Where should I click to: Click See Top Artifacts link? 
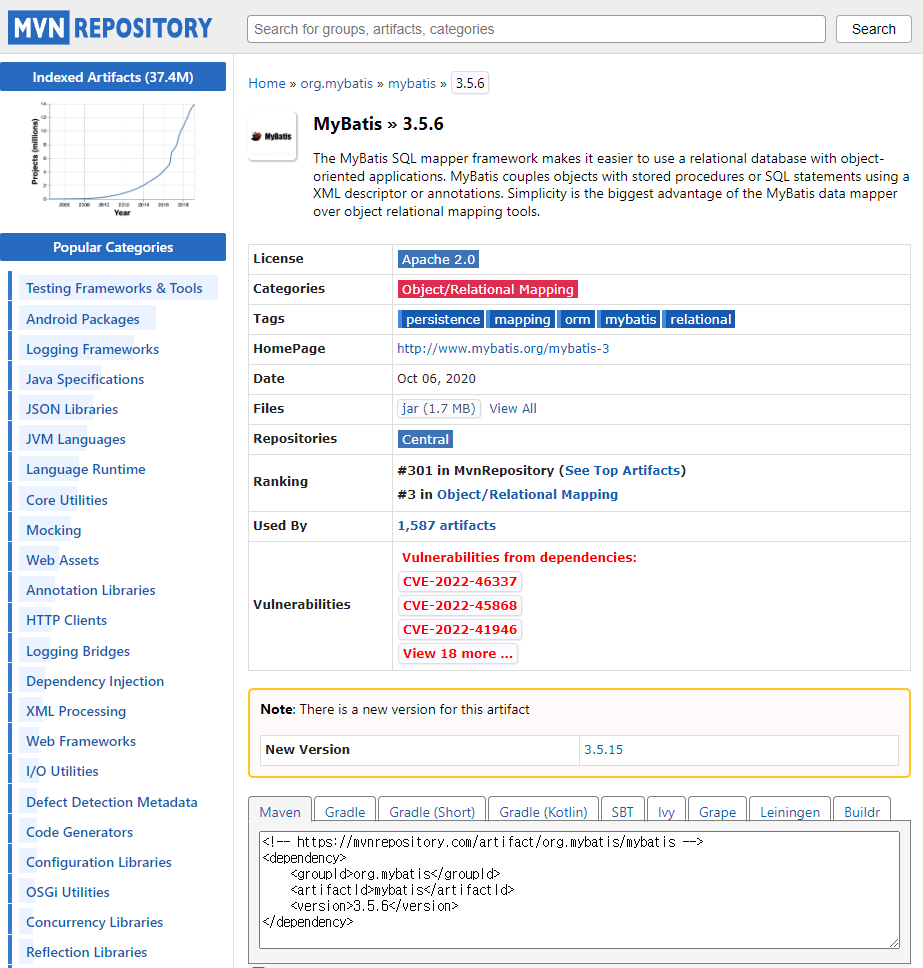coord(622,470)
